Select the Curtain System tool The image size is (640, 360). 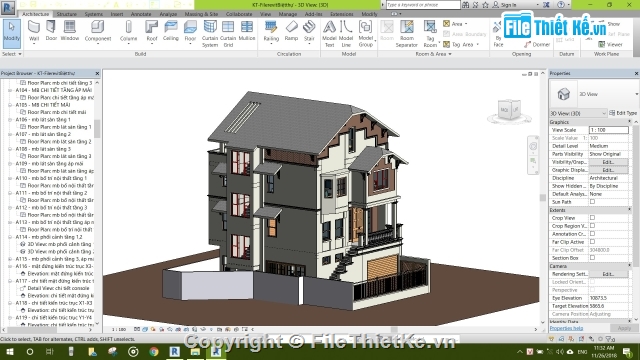(210, 34)
